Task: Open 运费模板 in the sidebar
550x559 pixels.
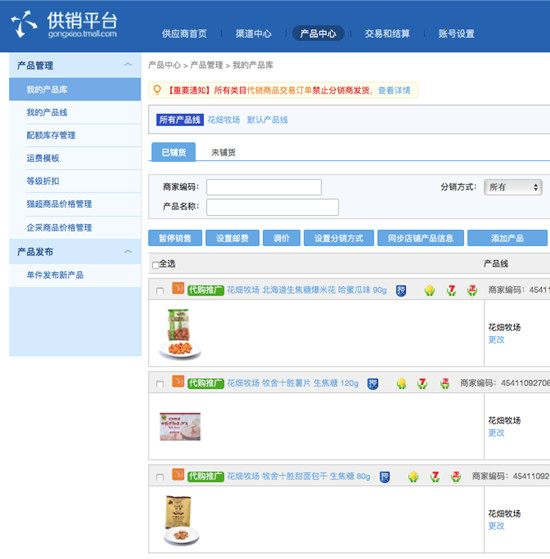Action: pos(43,158)
